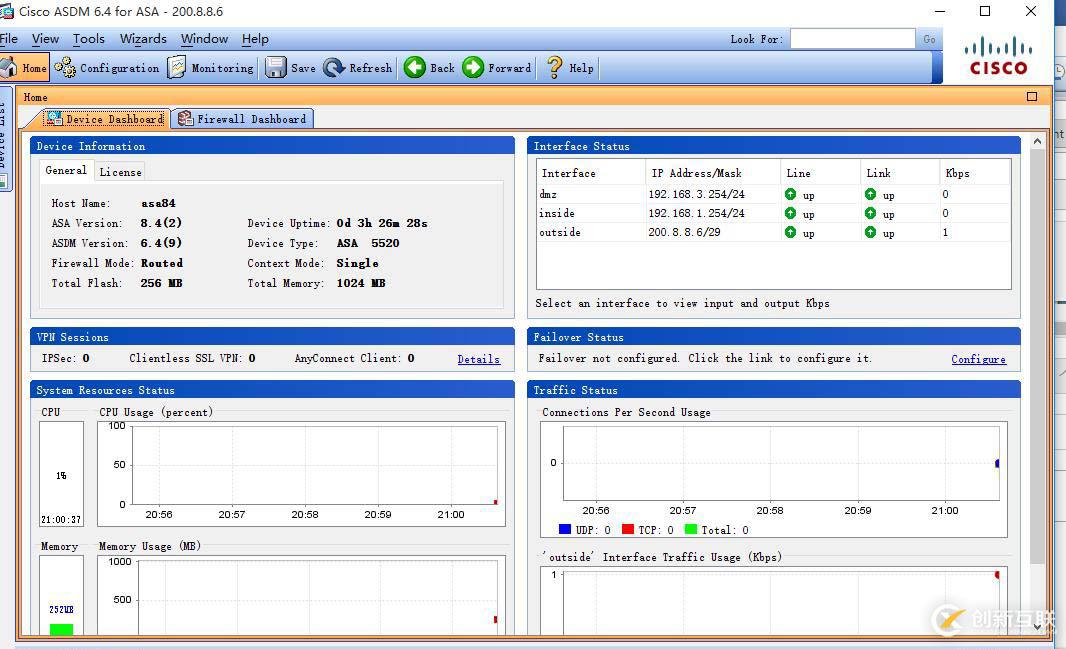The height and width of the screenshot is (649, 1066).
Task: Open the Wizards menu
Action: (143, 39)
